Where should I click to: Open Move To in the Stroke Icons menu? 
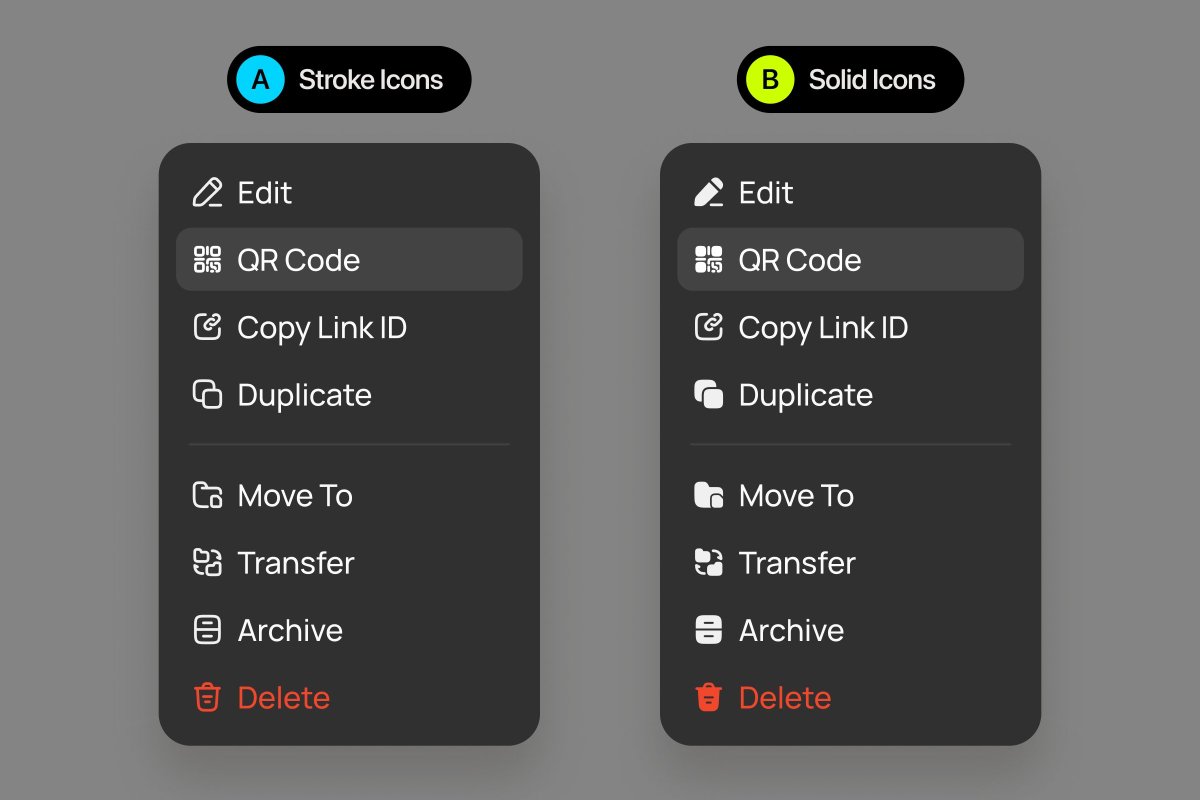point(349,496)
